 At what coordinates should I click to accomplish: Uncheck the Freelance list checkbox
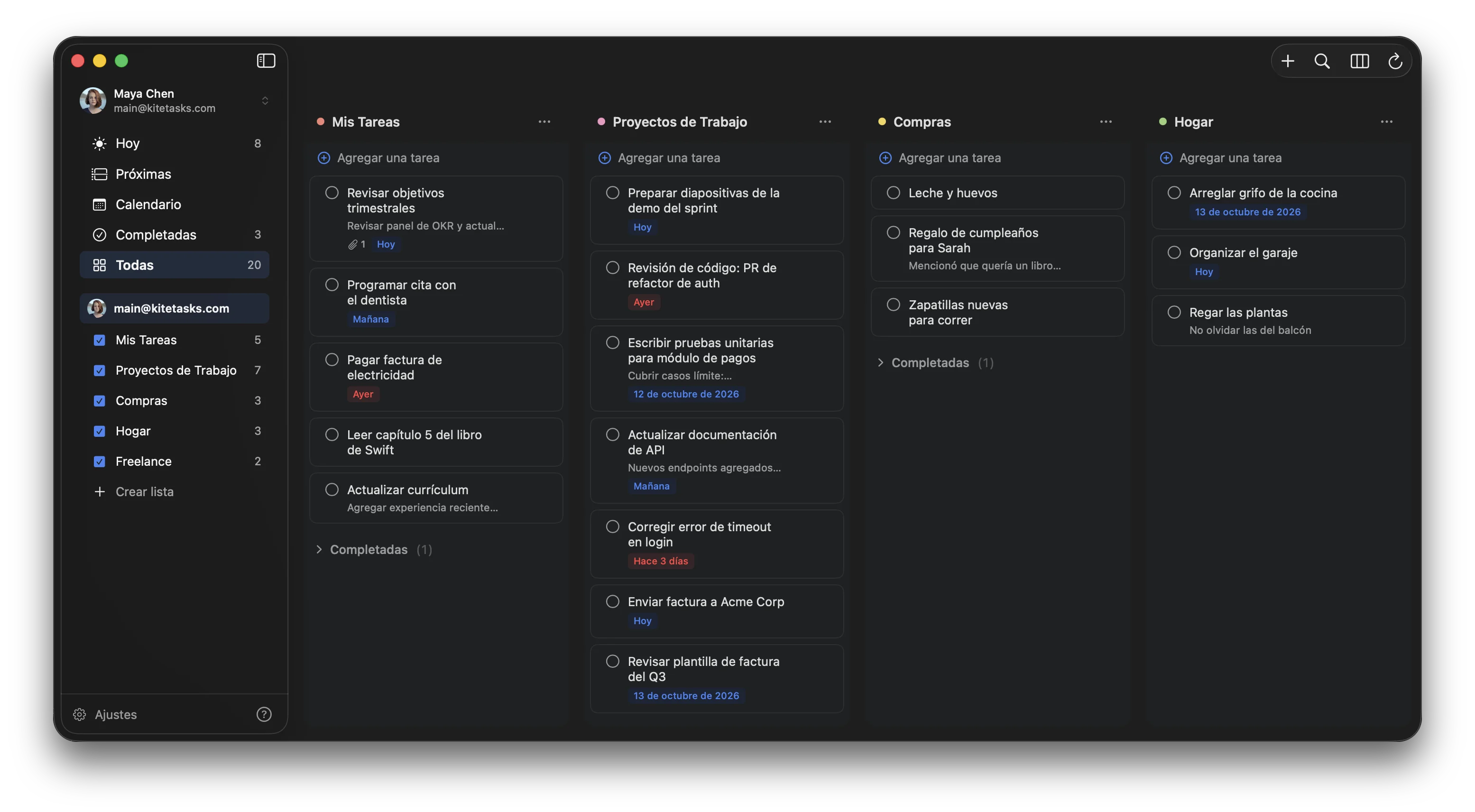point(100,461)
